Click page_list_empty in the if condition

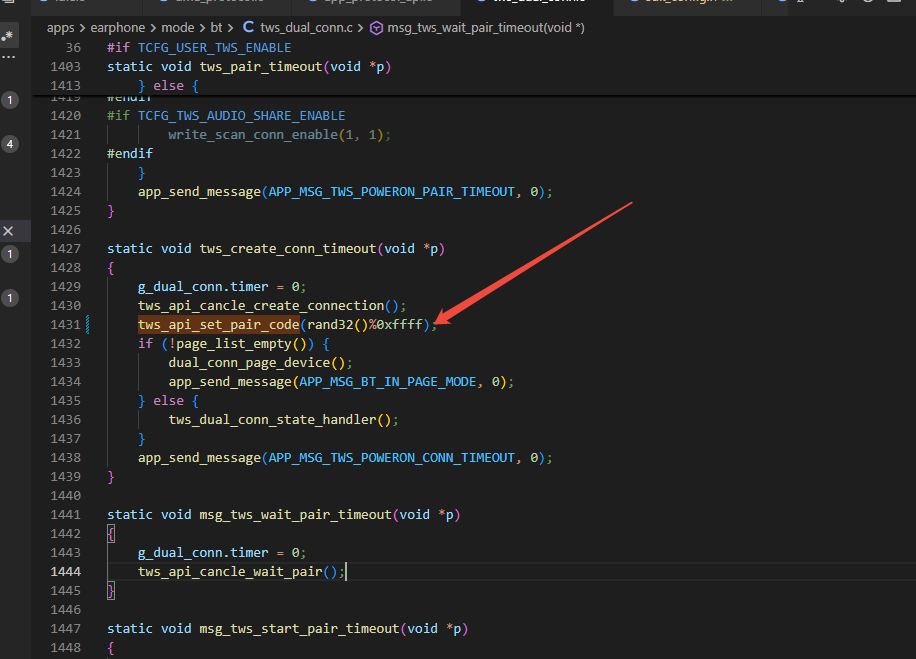[x=234, y=344]
